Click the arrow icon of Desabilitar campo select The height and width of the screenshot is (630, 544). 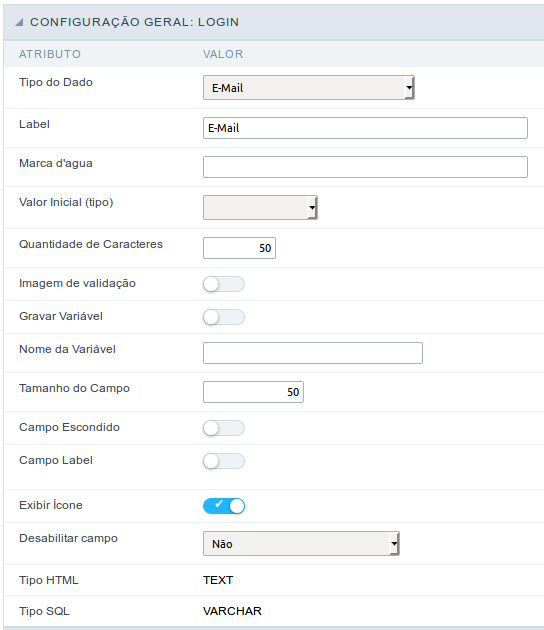pyautogui.click(x=395, y=544)
